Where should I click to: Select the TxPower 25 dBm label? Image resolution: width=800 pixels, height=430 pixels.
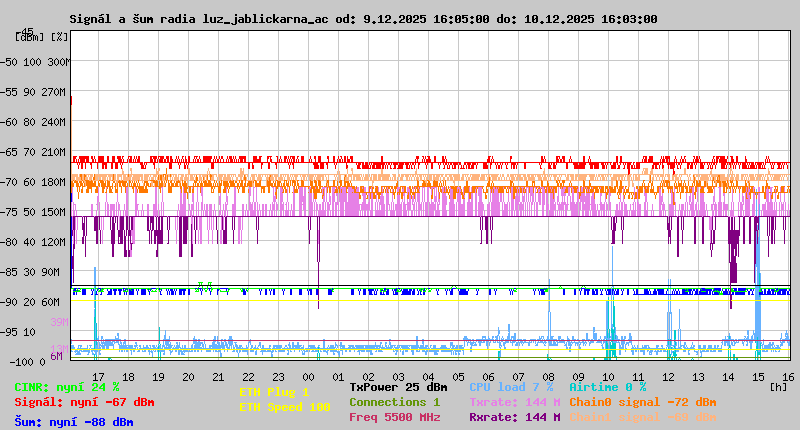pyautogui.click(x=398, y=386)
